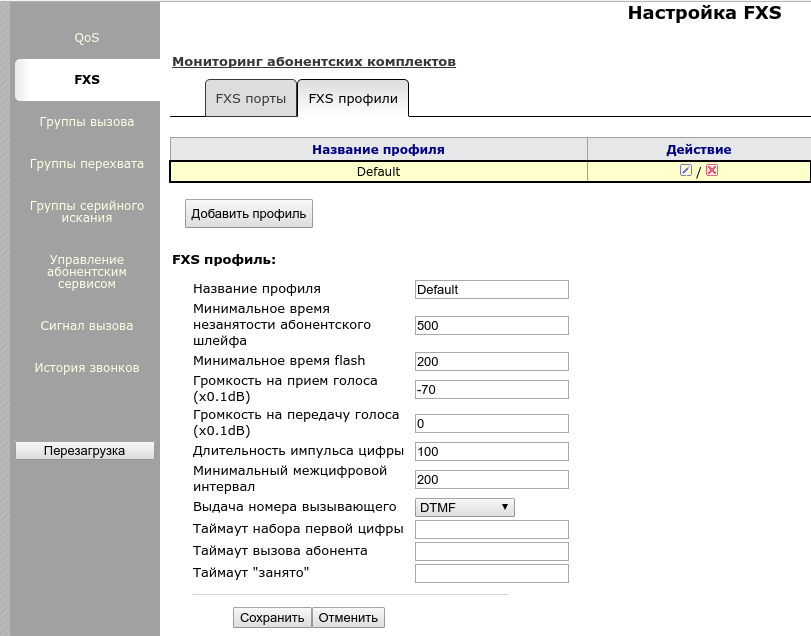
Task: Select the Default cell in profile table
Action: (x=379, y=172)
